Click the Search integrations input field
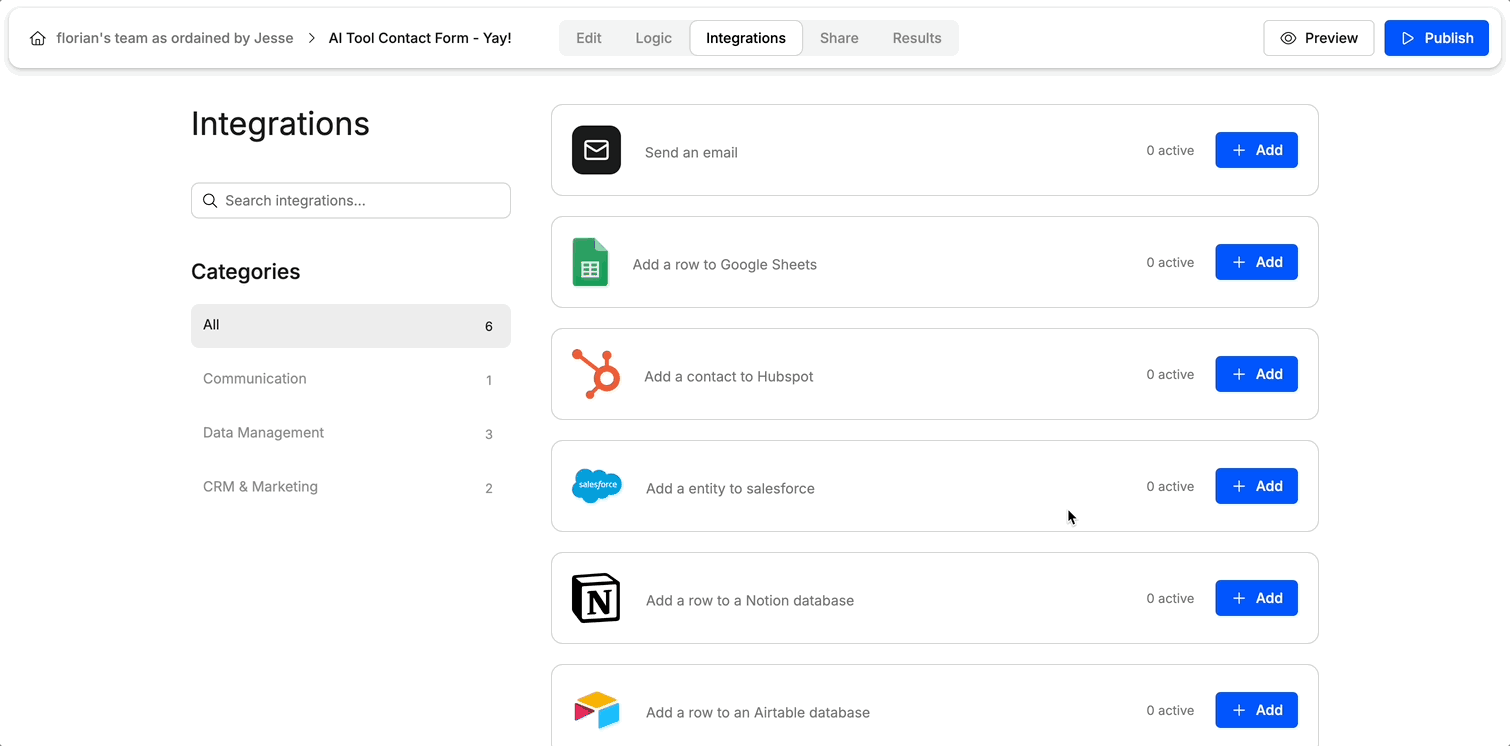This screenshot has height=746, width=1510. point(350,200)
